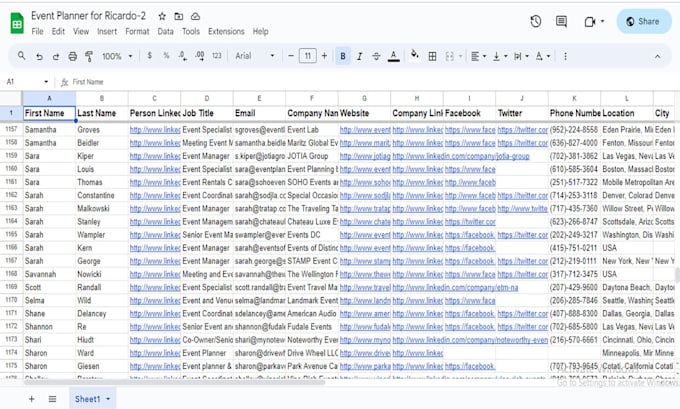Redo the last action
The height and width of the screenshot is (409, 680).
pyautogui.click(x=56, y=56)
